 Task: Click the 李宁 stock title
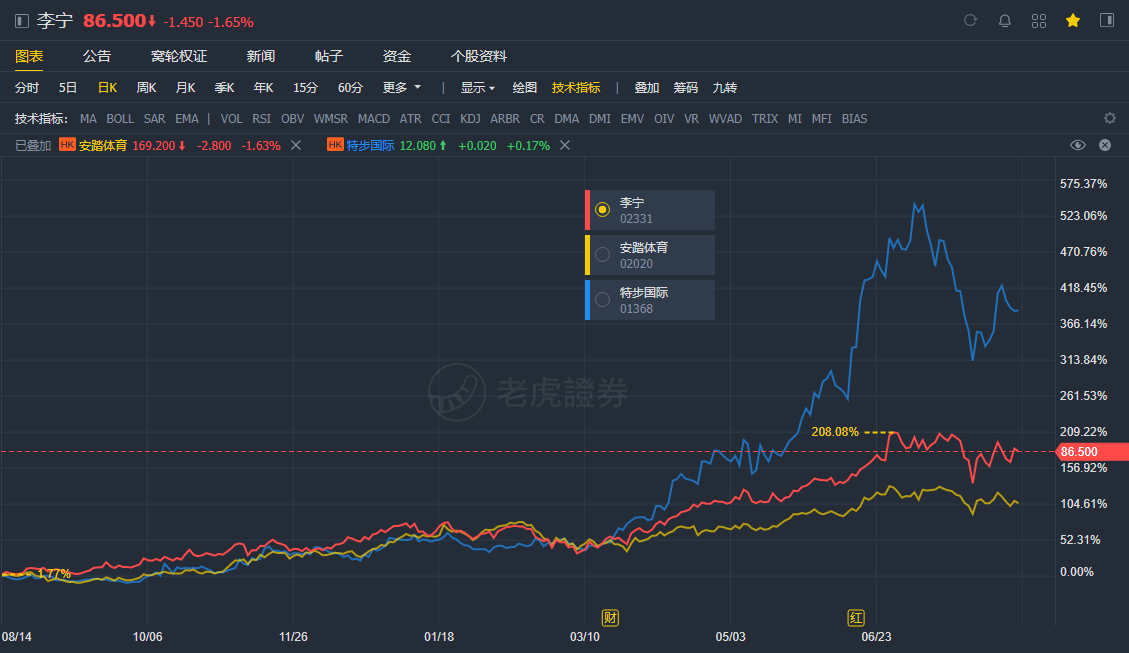55,21
